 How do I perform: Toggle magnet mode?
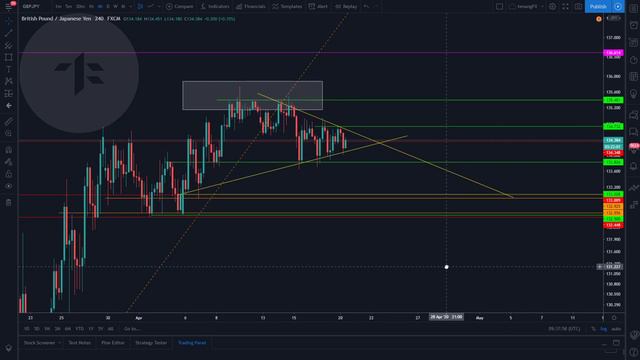(8, 150)
